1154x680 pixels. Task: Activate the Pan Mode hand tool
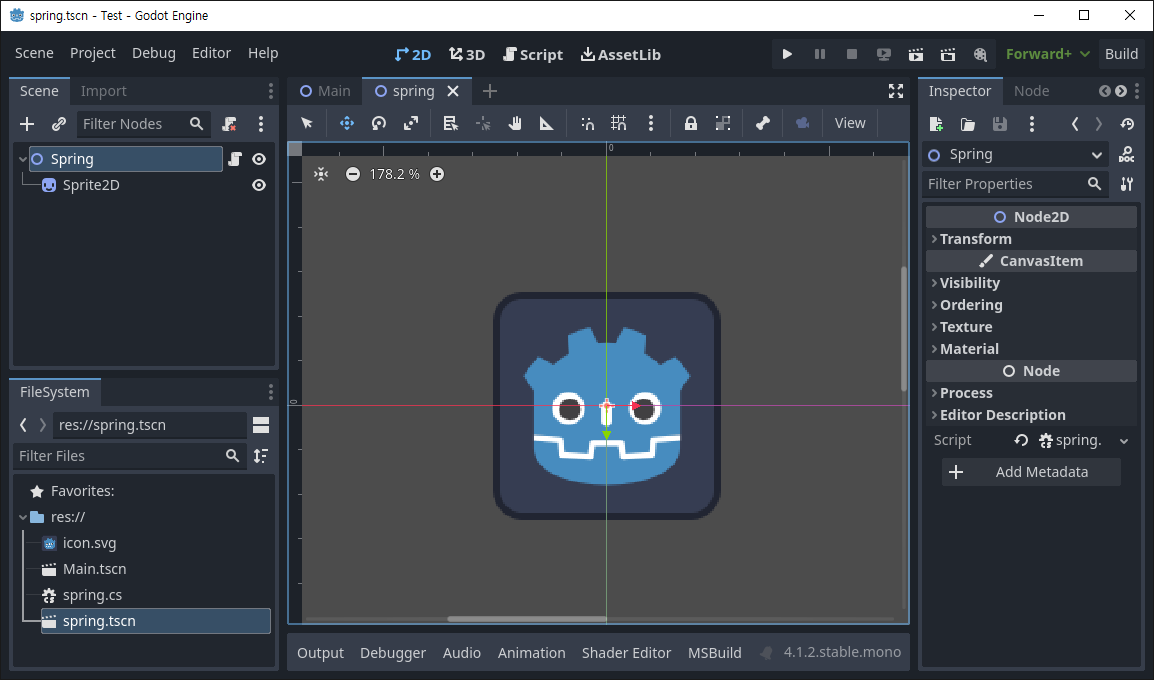point(515,123)
